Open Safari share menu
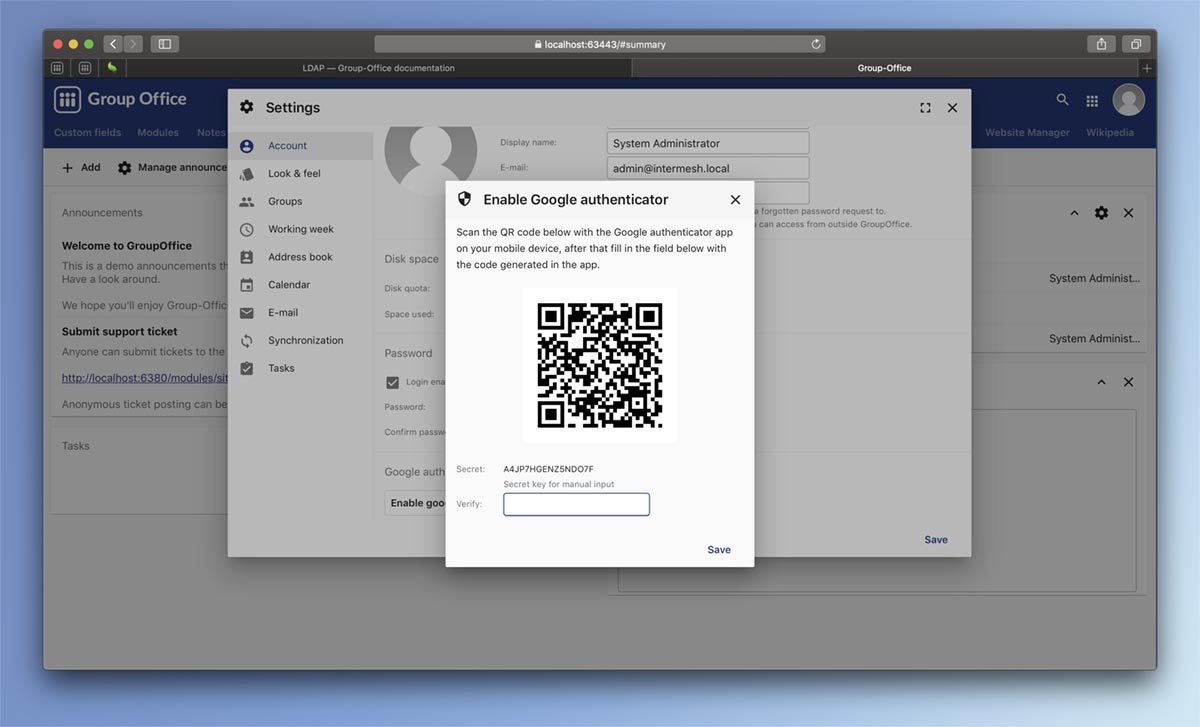The width and height of the screenshot is (1200, 727). pyautogui.click(x=1101, y=44)
